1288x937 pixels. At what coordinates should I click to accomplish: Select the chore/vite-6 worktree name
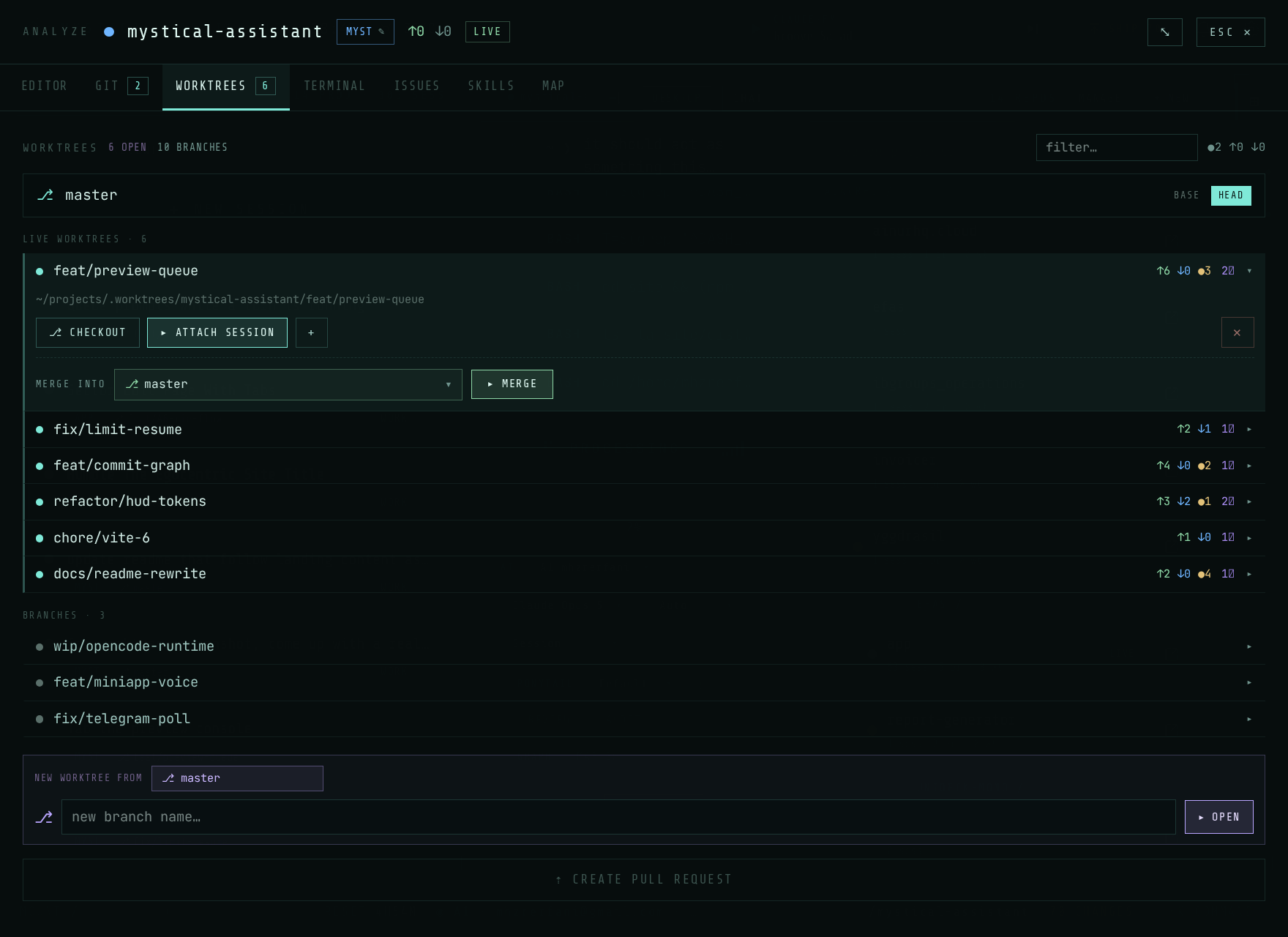tap(102, 538)
